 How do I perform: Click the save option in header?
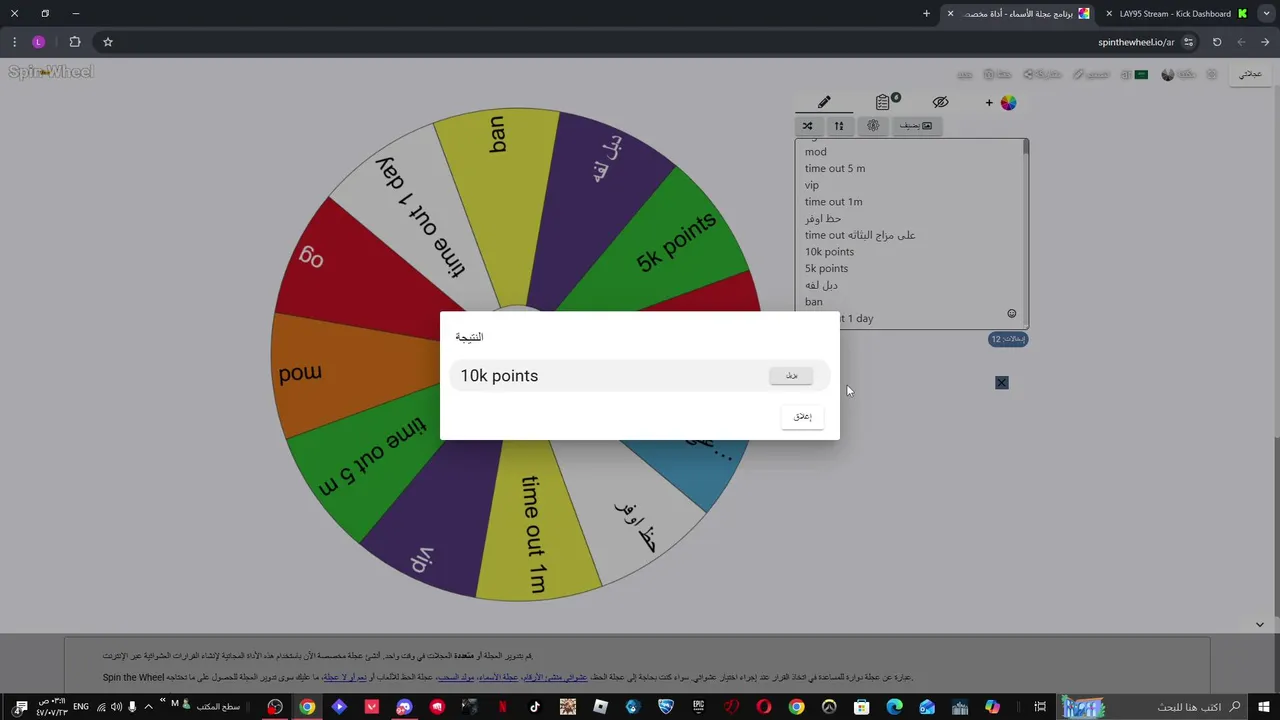tap(998, 74)
